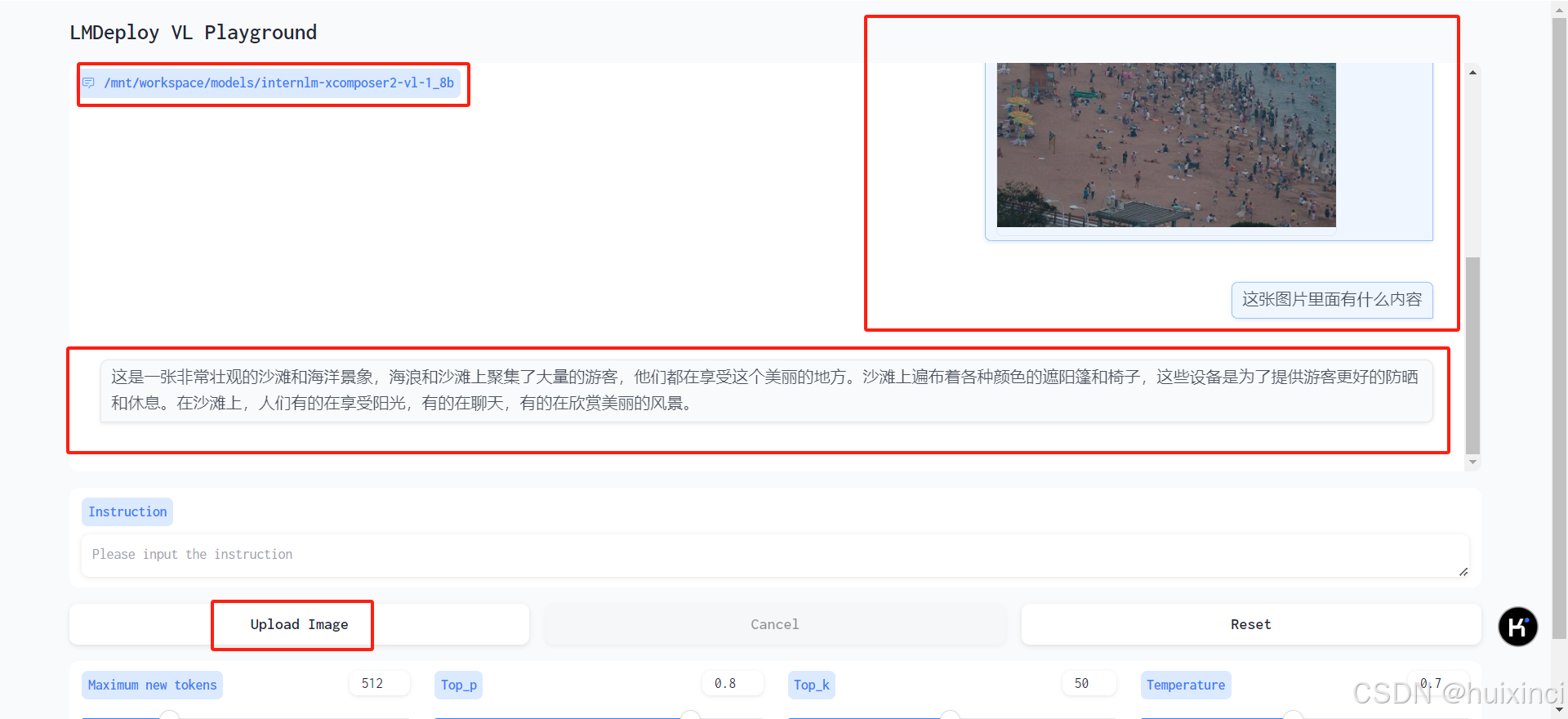This screenshot has height=719, width=1568.
Task: Click the Upload Image button
Action: (x=299, y=624)
